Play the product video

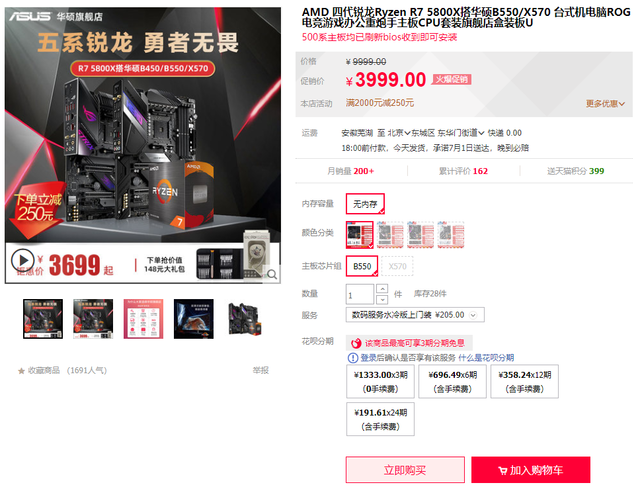pyautogui.click(x=22, y=260)
